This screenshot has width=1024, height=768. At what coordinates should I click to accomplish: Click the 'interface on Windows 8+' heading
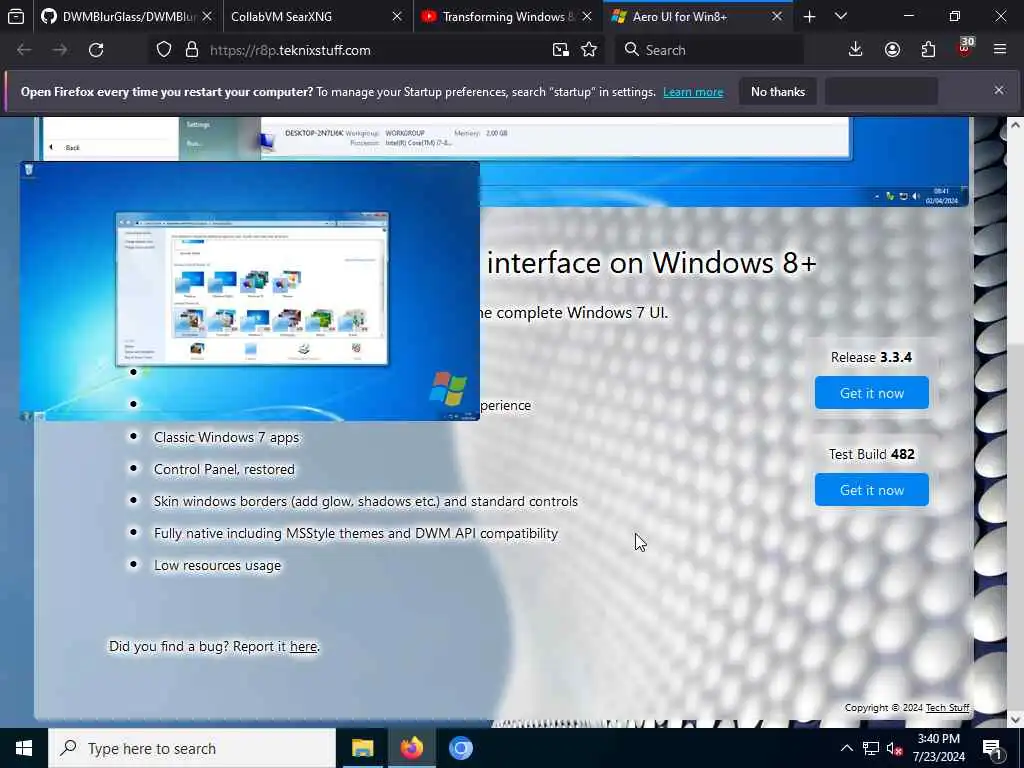click(652, 263)
